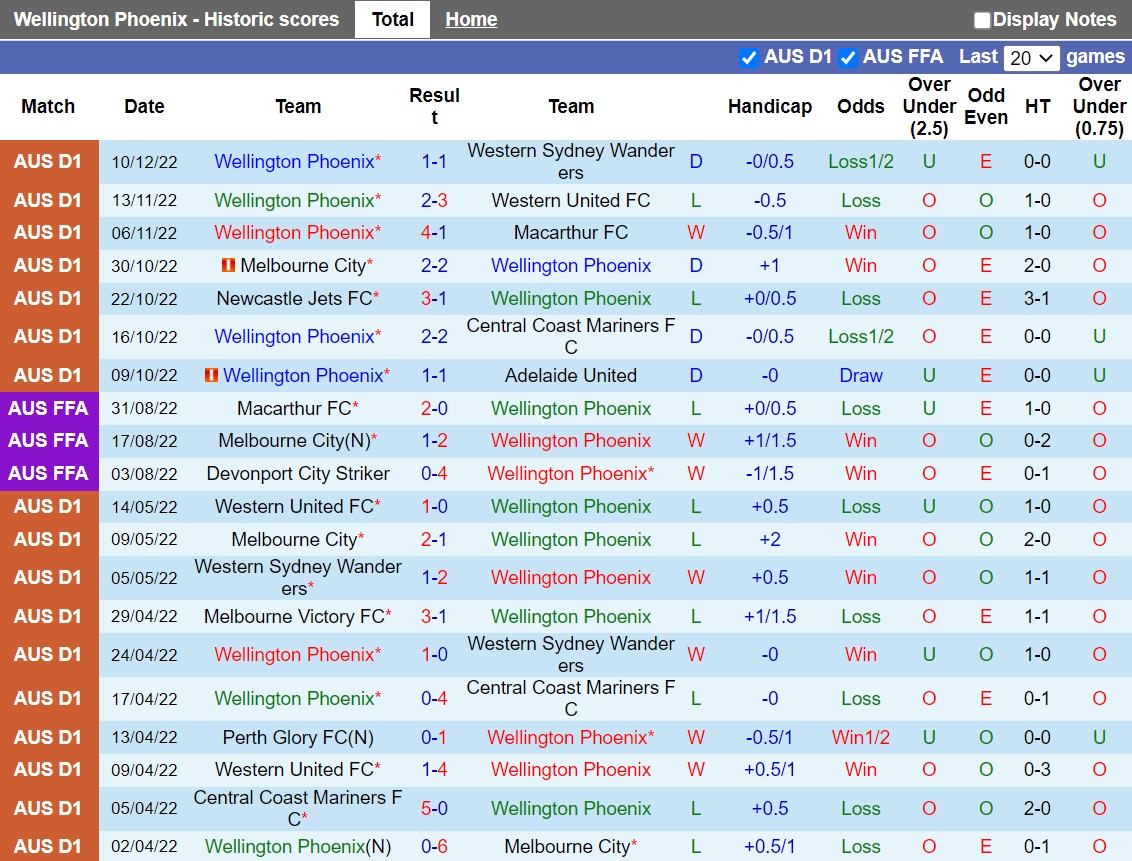Open the 2-3 score against Western United
Viewport: 1132px width, 861px height.
pos(434,200)
